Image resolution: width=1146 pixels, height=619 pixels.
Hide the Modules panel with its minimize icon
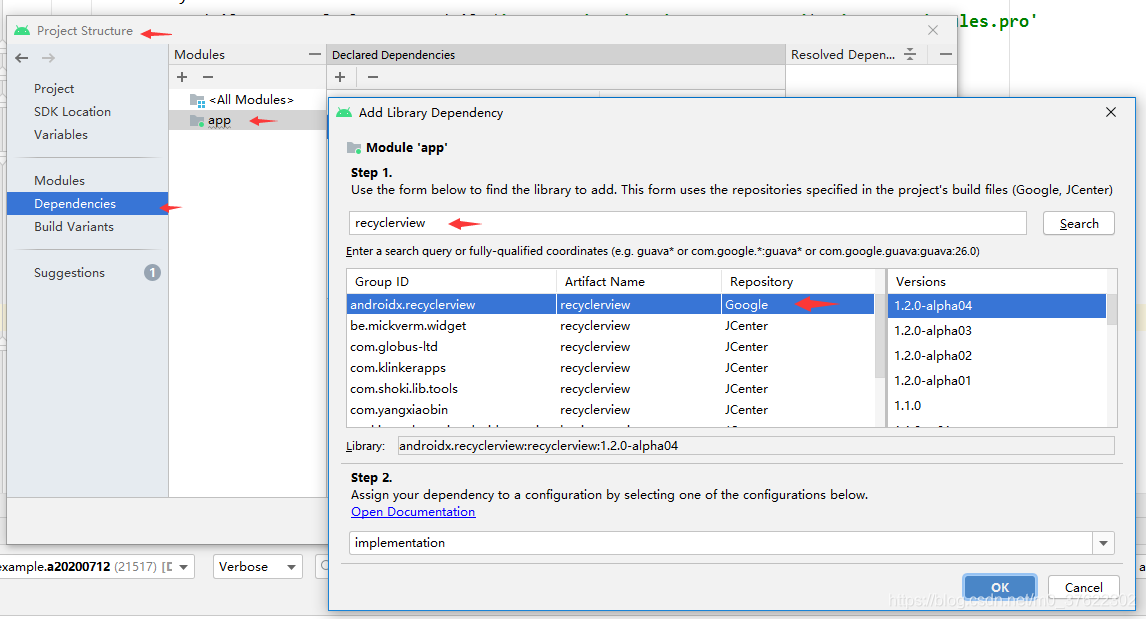316,54
